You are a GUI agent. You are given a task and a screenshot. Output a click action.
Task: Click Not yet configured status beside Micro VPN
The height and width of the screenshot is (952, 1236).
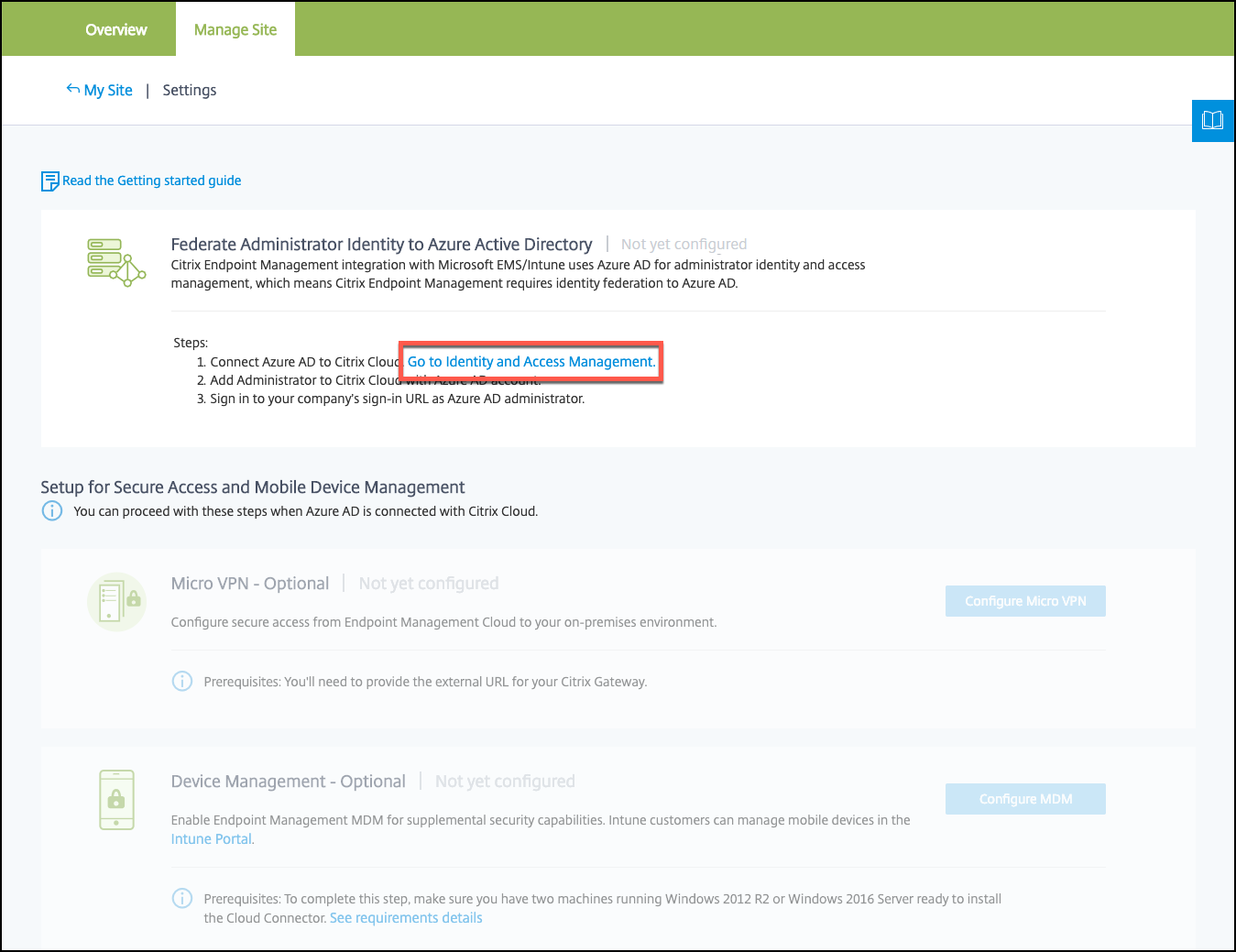coord(429,584)
